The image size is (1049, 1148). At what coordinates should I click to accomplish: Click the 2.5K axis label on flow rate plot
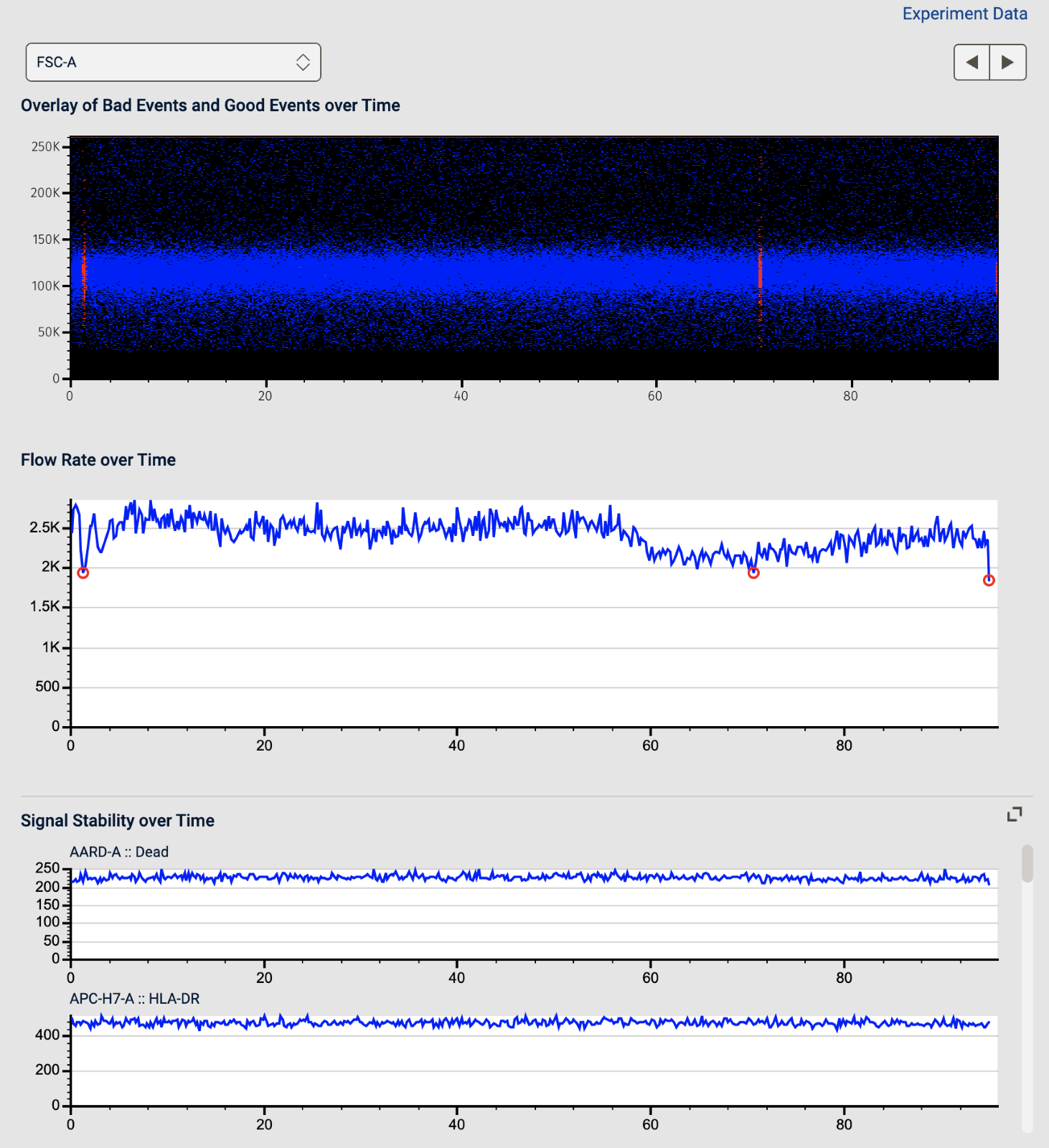44,527
